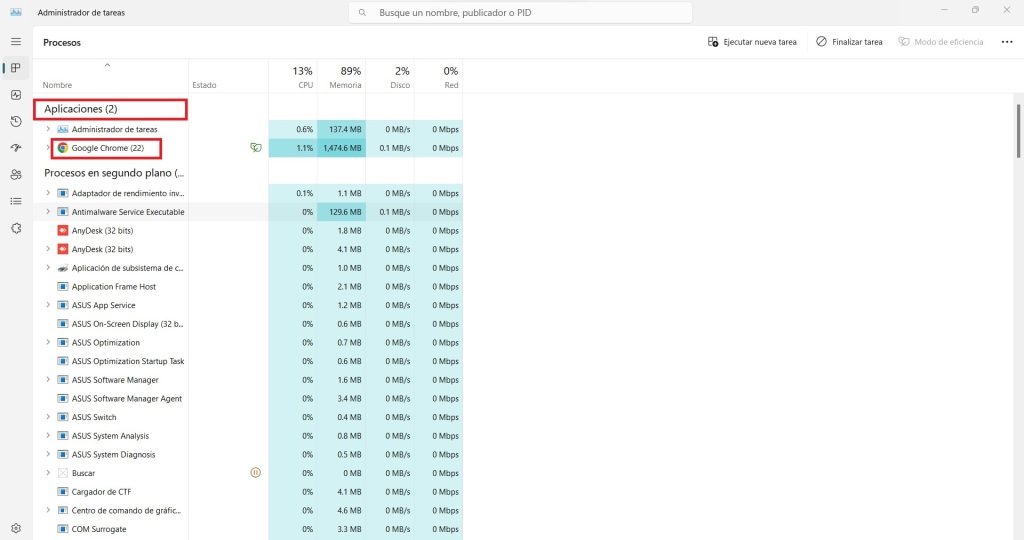
Task: Click the Buscar process icon
Action: click(x=63, y=473)
